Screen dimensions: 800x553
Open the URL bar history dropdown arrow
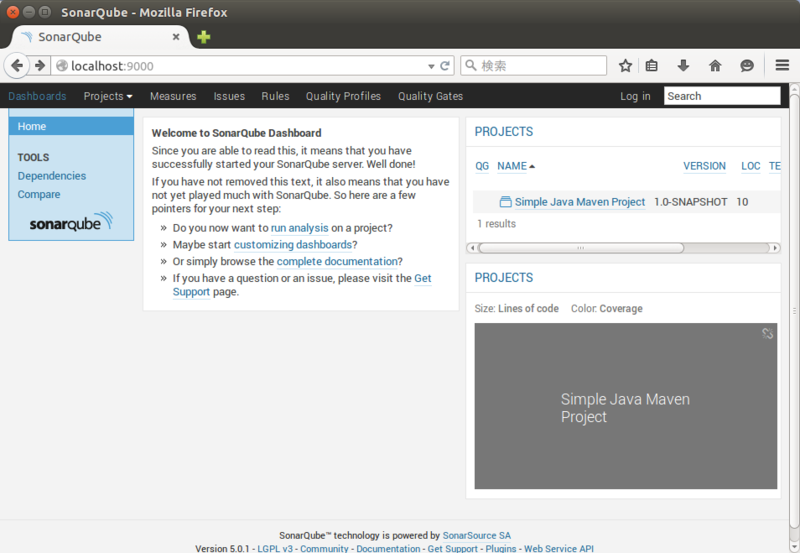[431, 66]
